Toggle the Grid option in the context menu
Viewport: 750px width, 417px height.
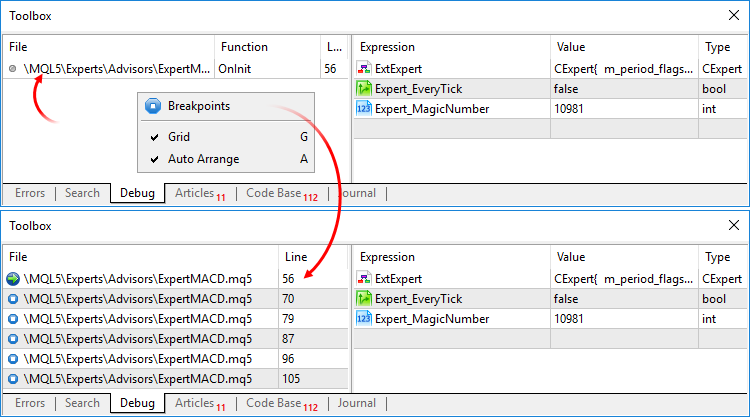pyautogui.click(x=179, y=137)
